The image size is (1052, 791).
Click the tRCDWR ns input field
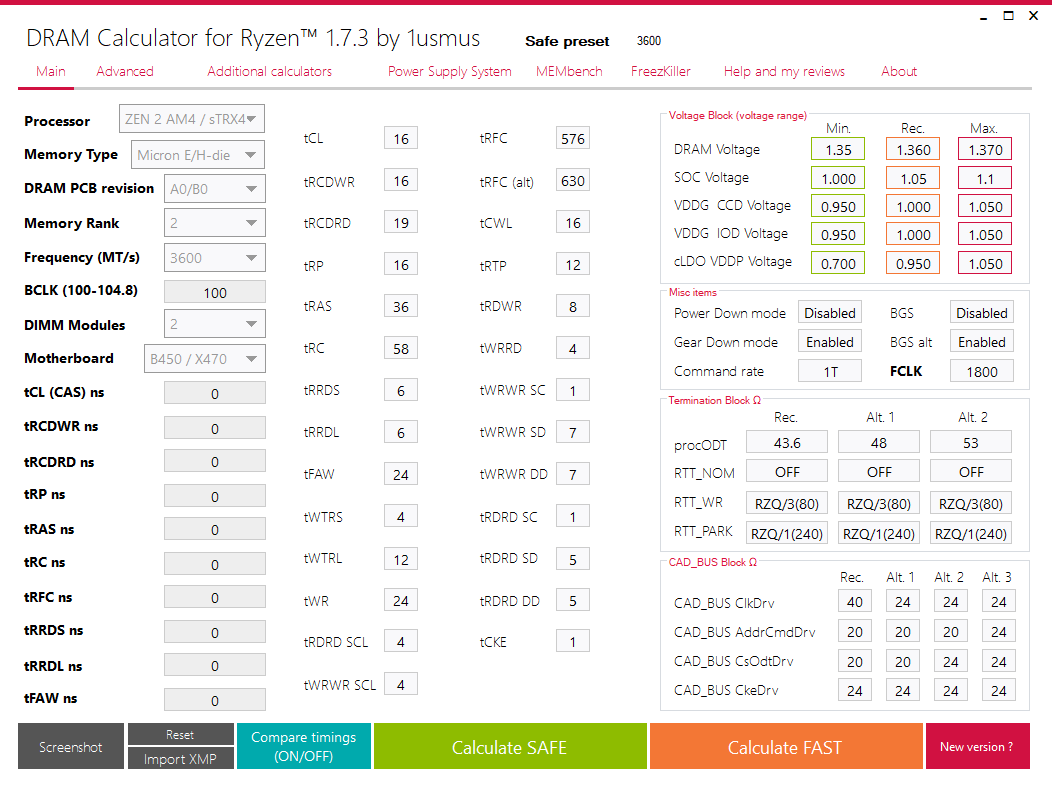coord(215,428)
